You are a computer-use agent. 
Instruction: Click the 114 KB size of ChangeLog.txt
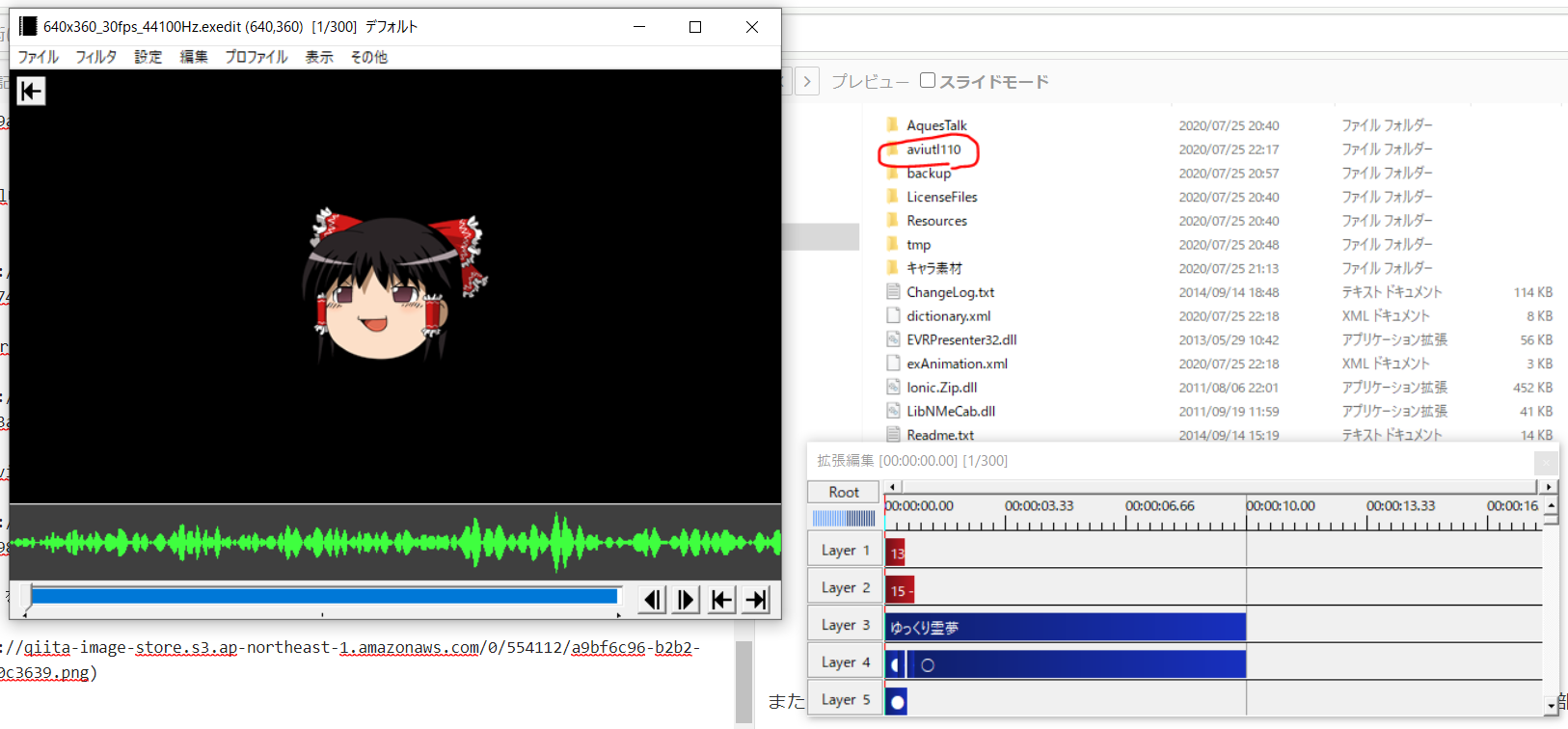tap(1533, 292)
